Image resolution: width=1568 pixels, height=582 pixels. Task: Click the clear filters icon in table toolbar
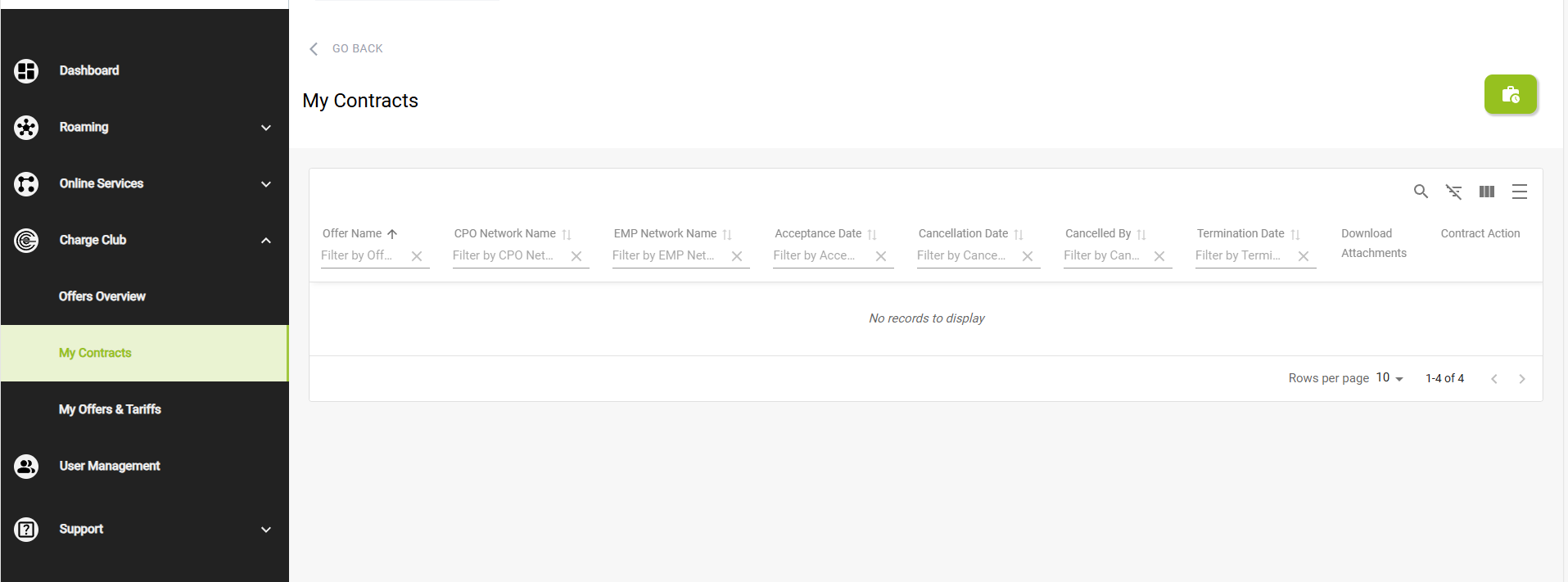point(1453,192)
